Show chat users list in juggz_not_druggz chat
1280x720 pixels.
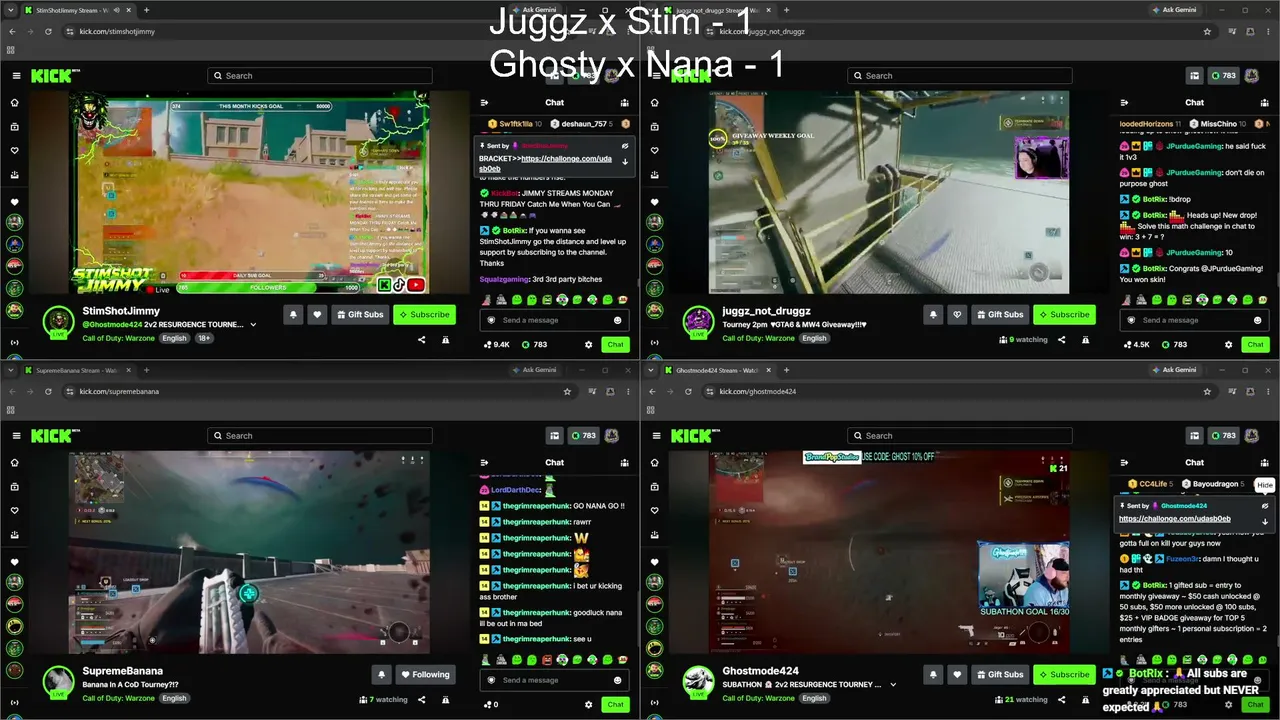(1265, 102)
